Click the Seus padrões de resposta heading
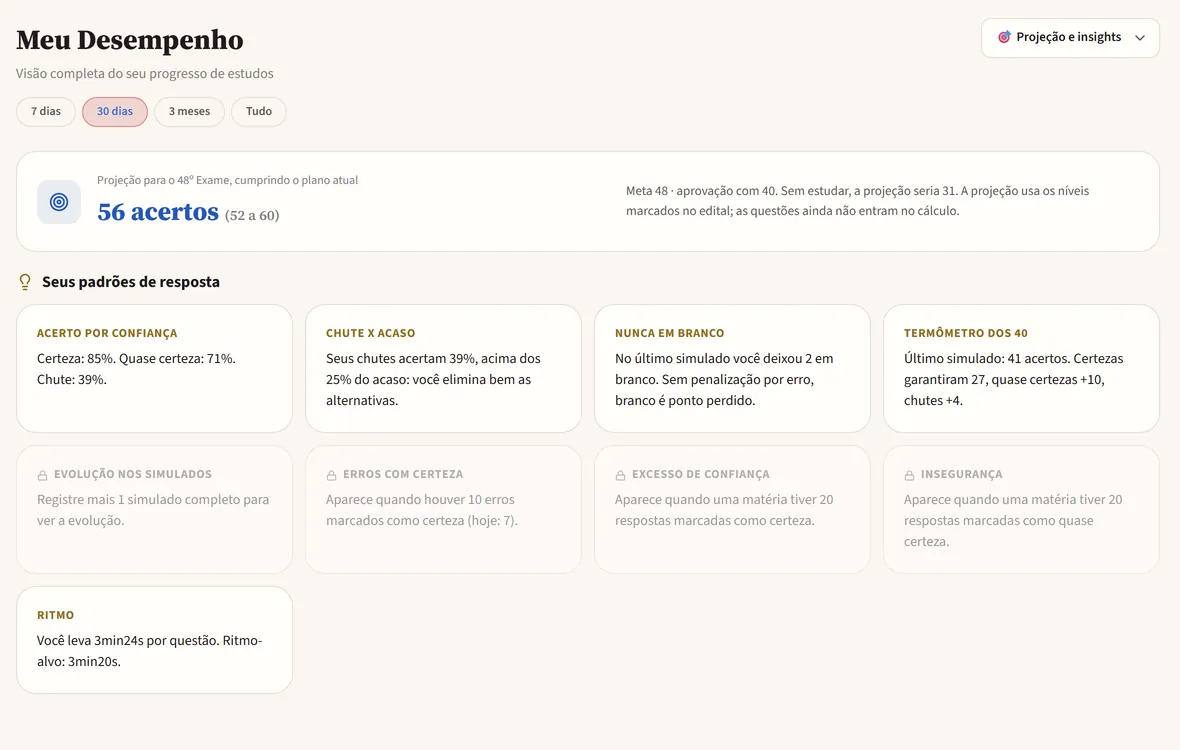Screen dimensions: 1180x750 (131, 282)
